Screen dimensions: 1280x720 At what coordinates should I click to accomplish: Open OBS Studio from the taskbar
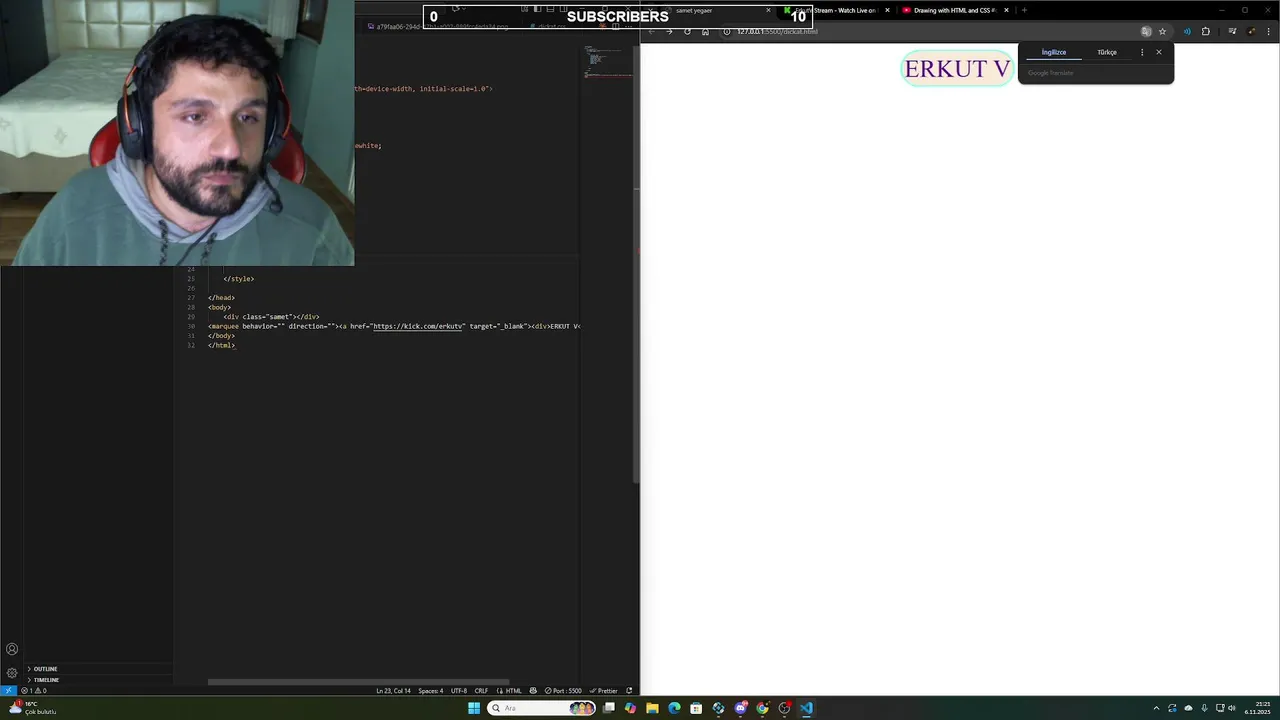[785, 708]
